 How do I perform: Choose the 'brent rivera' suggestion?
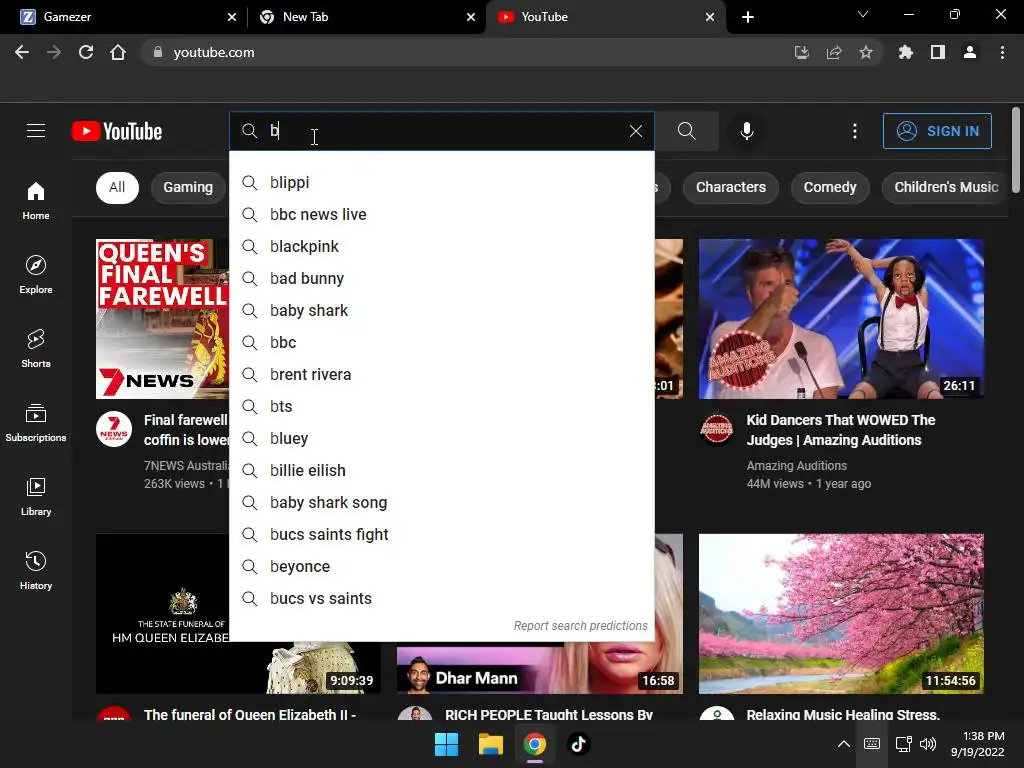(x=441, y=374)
